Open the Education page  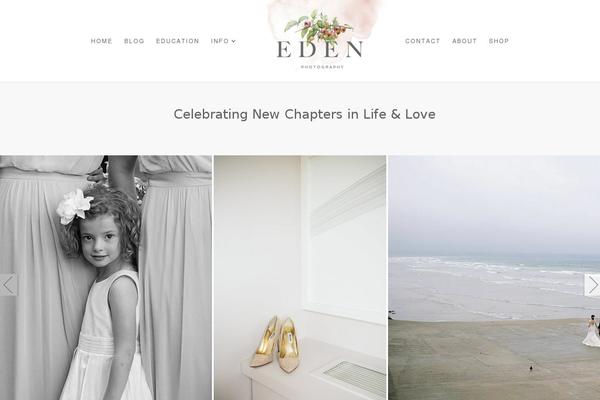[178, 41]
